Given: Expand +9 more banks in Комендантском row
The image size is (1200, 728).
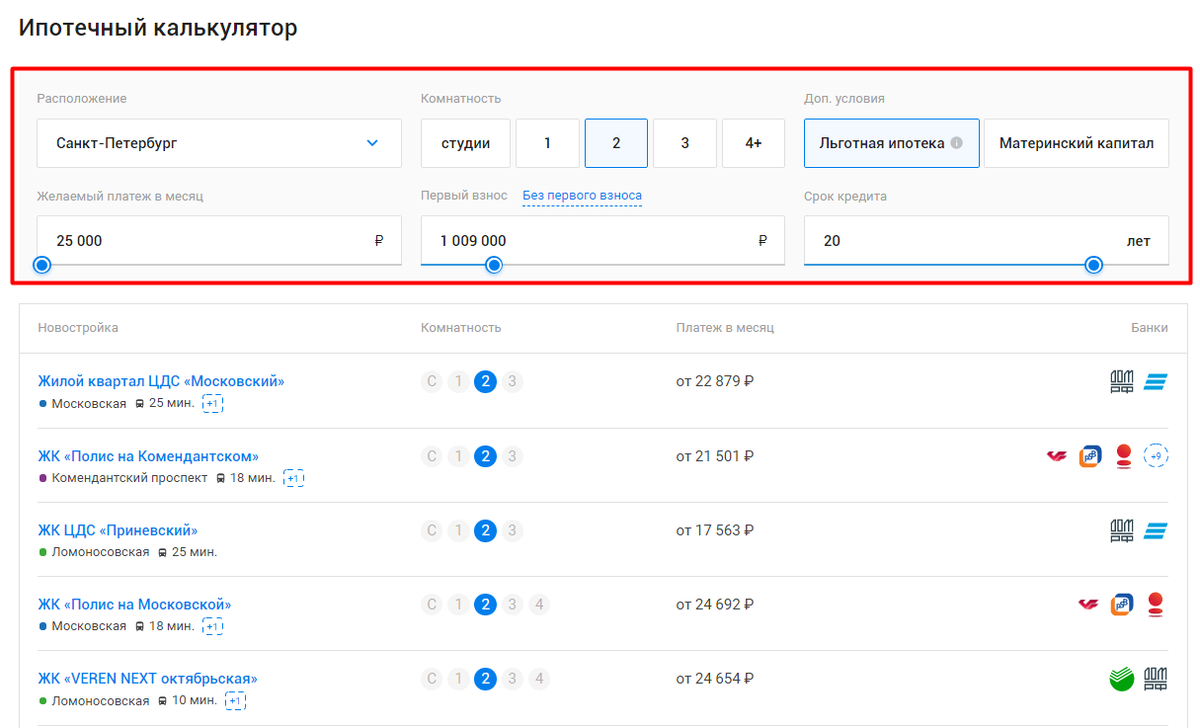Looking at the screenshot, I should click(x=1156, y=456).
